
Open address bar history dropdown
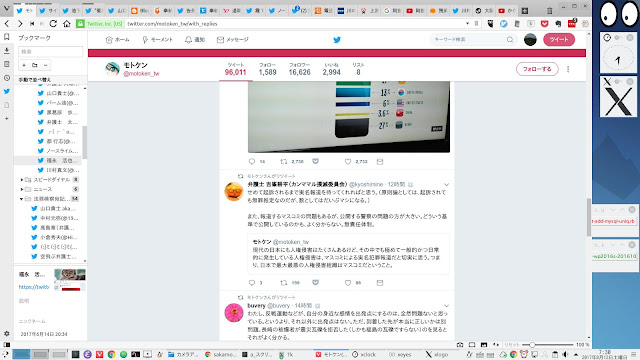(x=467, y=24)
